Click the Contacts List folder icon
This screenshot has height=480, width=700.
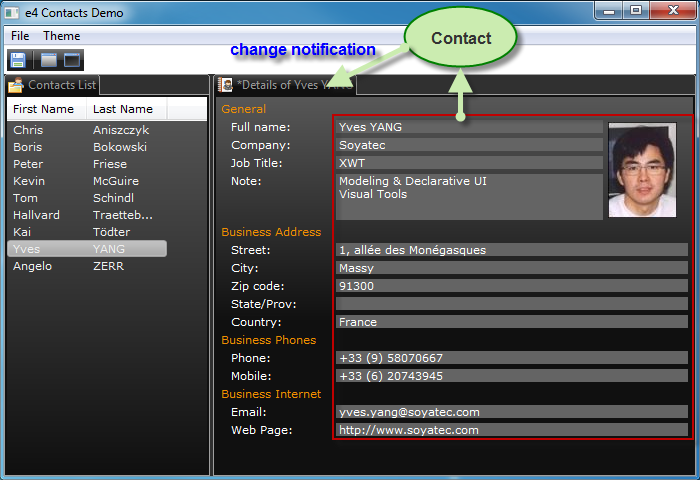tap(16, 86)
